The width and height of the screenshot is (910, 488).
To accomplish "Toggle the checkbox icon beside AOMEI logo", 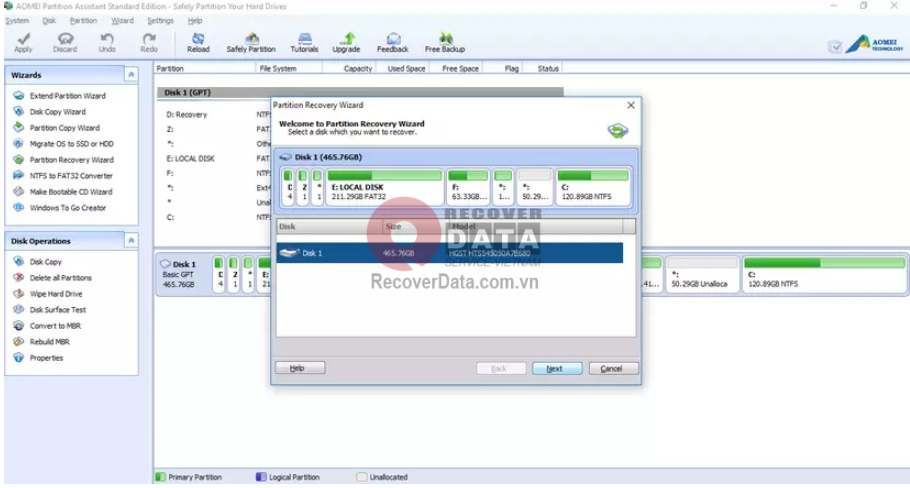I will pyautogui.click(x=835, y=46).
